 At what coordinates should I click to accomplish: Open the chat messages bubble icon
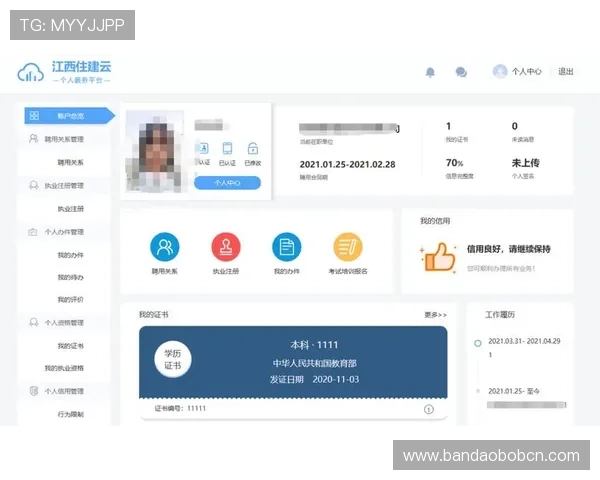pos(461,72)
